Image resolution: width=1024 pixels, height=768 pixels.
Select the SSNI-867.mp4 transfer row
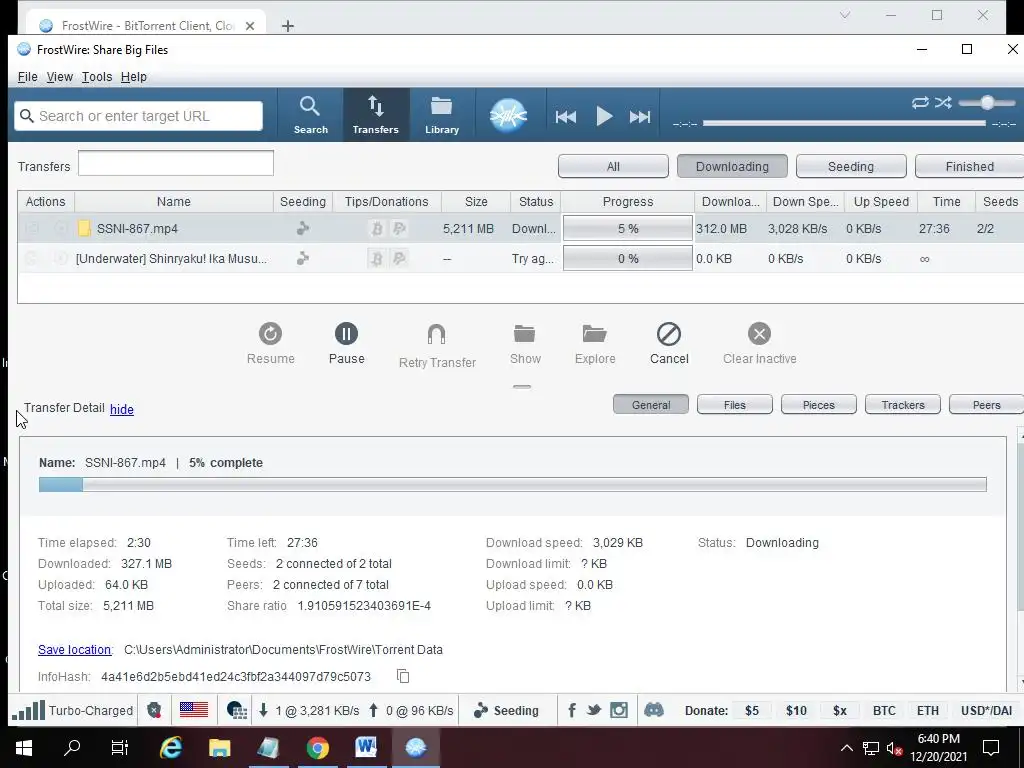click(520, 229)
